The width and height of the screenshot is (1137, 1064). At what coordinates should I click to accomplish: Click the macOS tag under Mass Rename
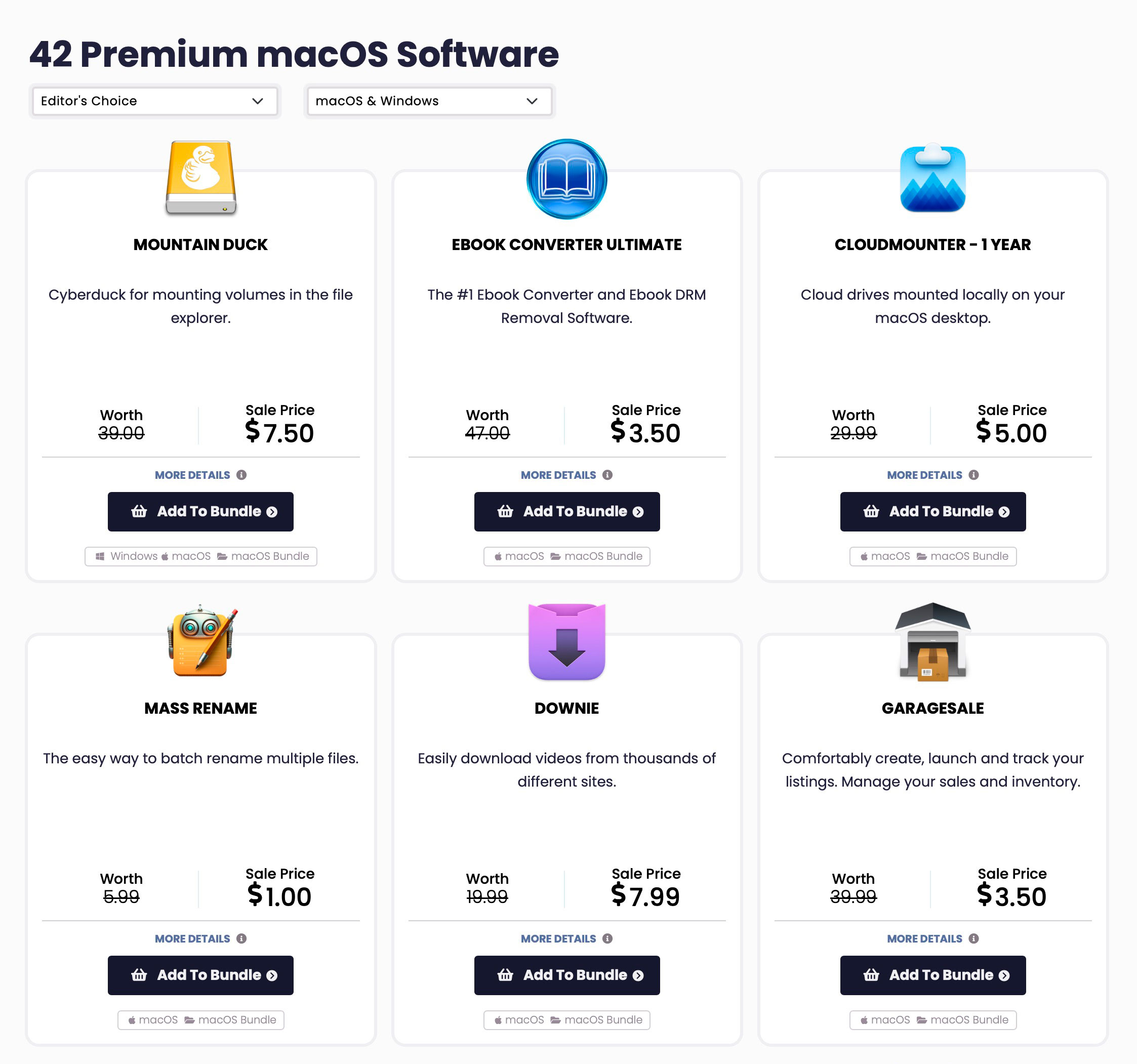[x=153, y=1020]
